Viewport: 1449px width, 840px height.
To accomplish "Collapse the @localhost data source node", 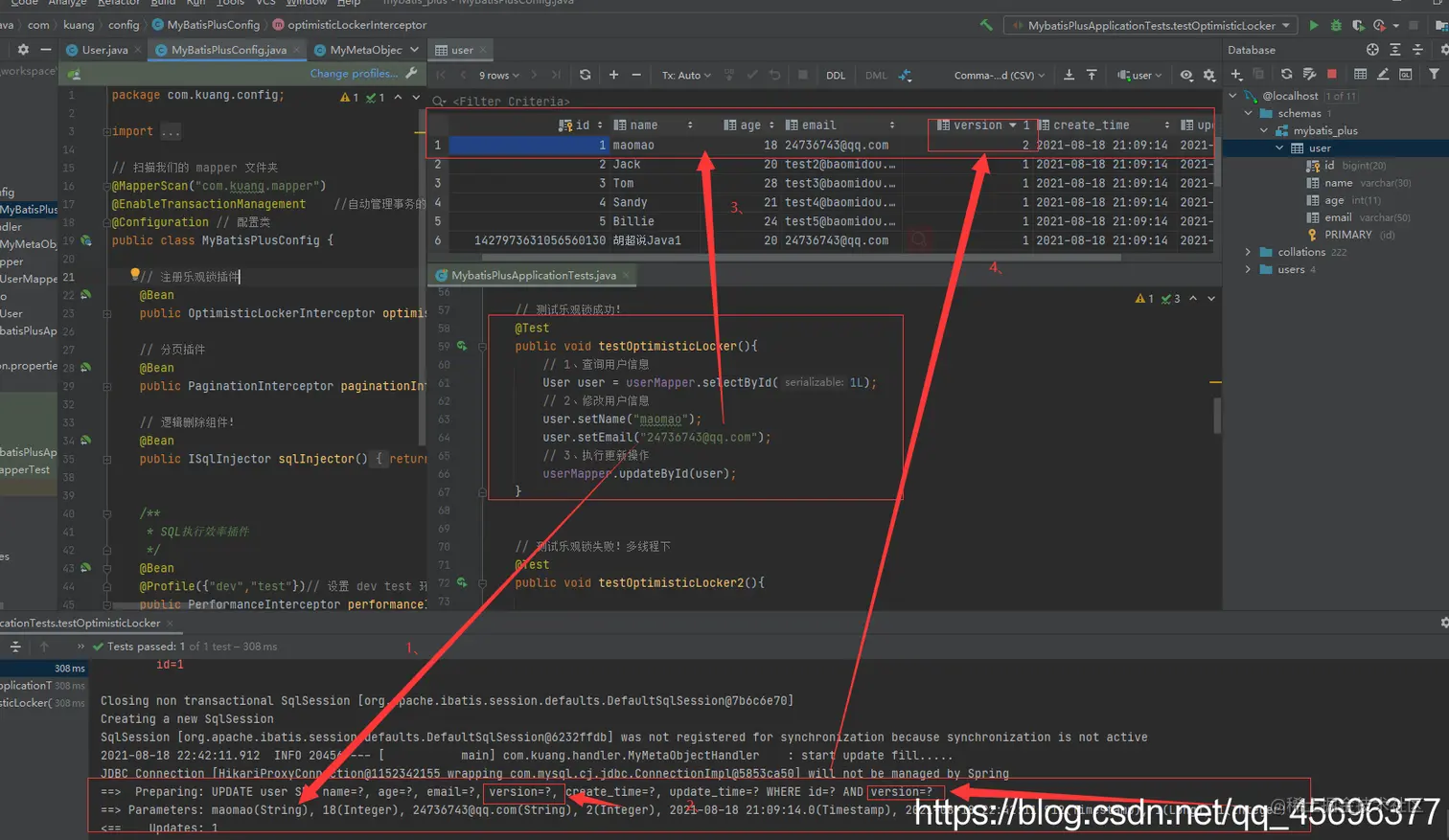I will [1233, 96].
